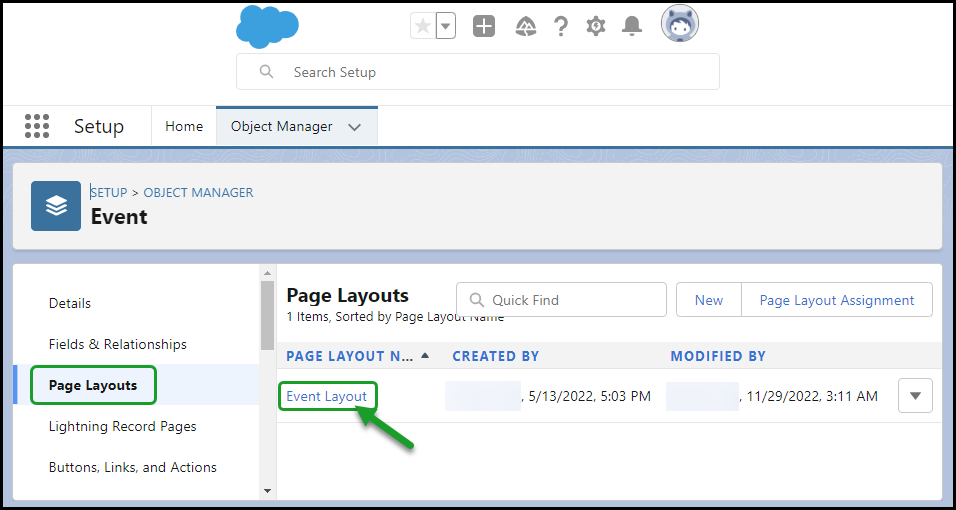Click the sidebar scrollbar down arrow
The height and width of the screenshot is (510, 956).
click(x=267, y=490)
